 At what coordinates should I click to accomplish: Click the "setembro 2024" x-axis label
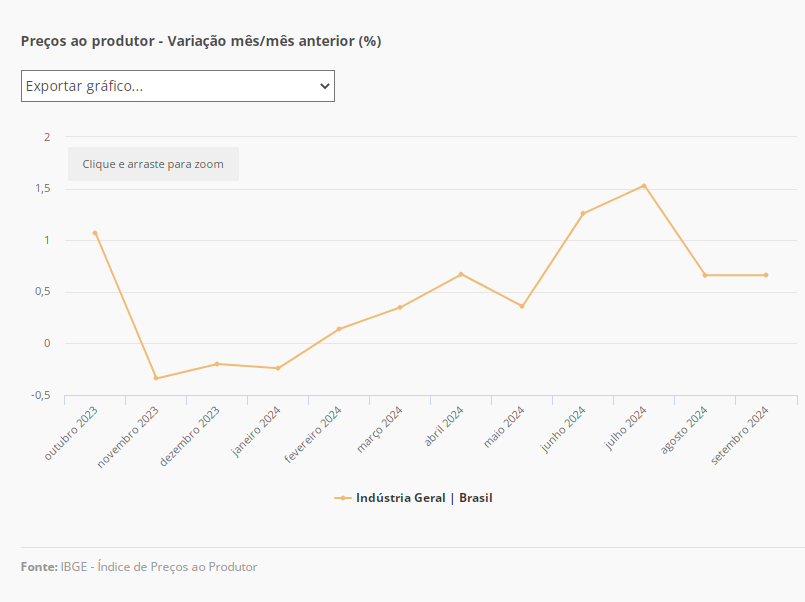[741, 434]
